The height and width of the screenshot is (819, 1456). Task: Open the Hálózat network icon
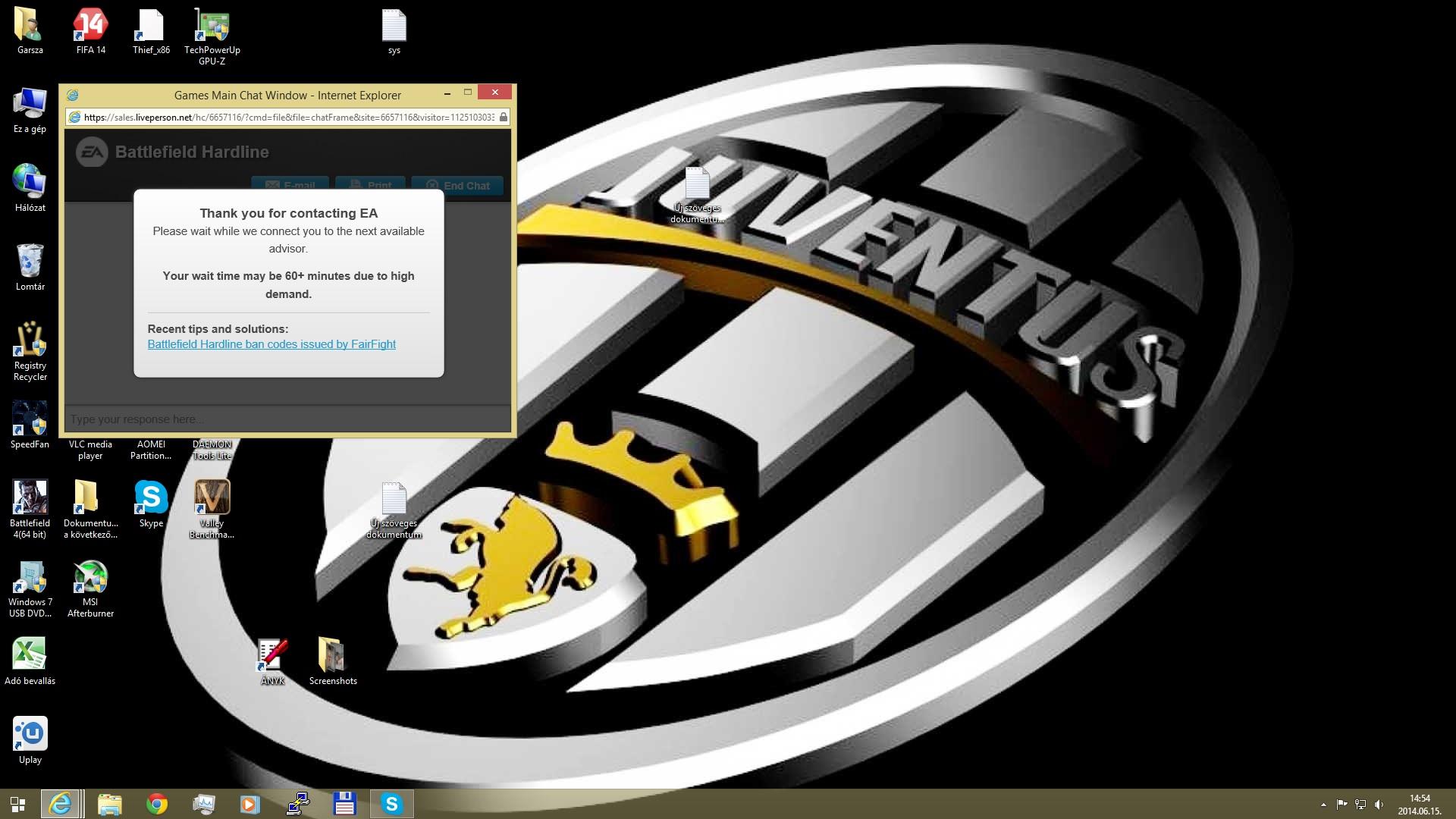(30, 188)
